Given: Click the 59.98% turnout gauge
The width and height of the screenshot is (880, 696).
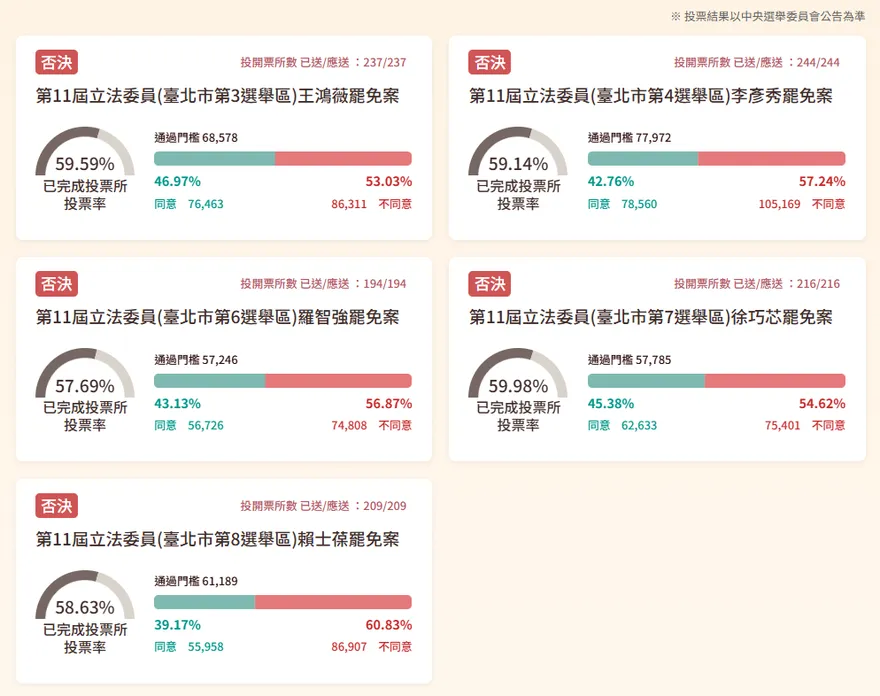Looking at the screenshot, I should coord(518,382).
